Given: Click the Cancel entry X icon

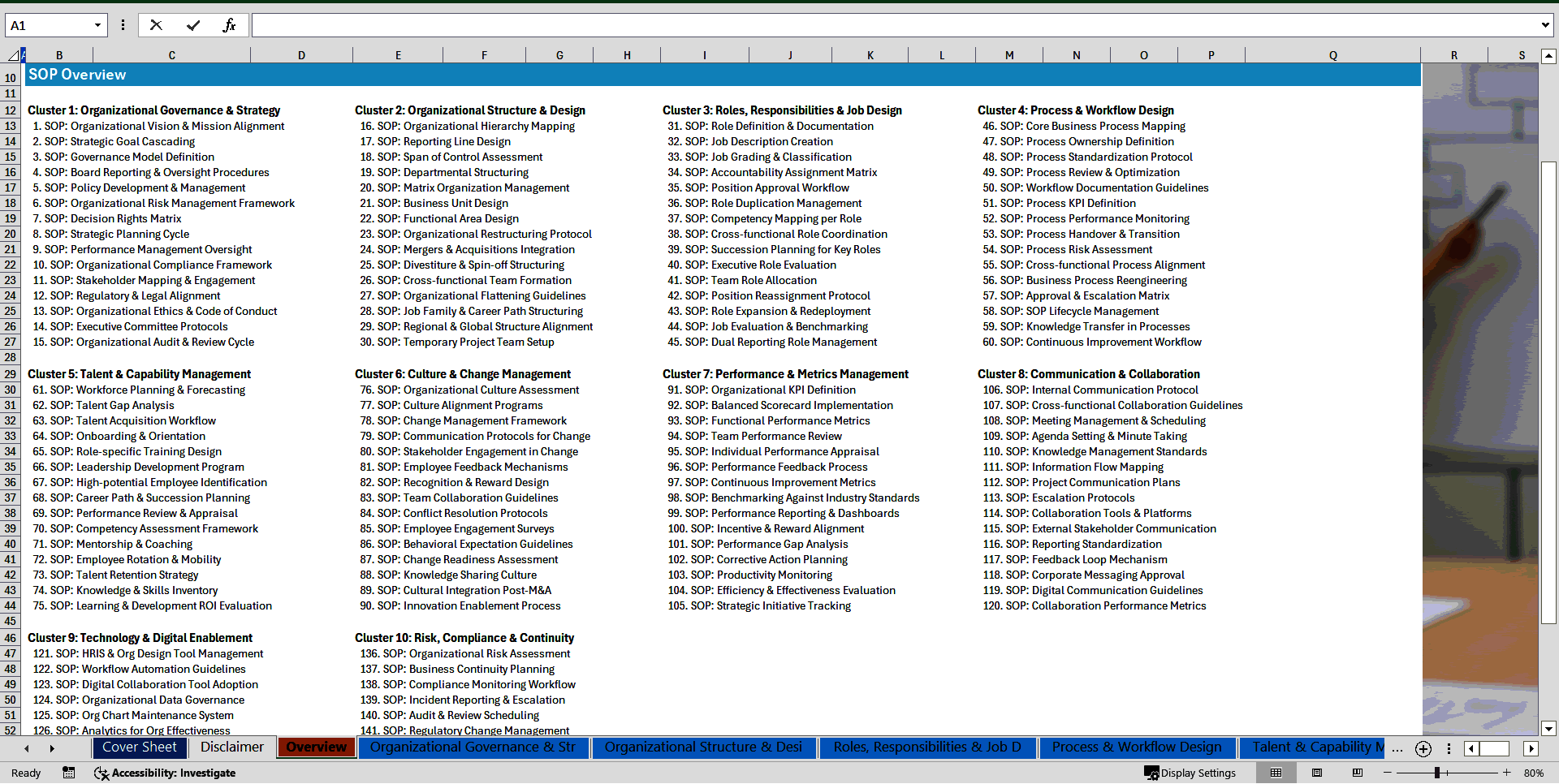Looking at the screenshot, I should pos(156,25).
